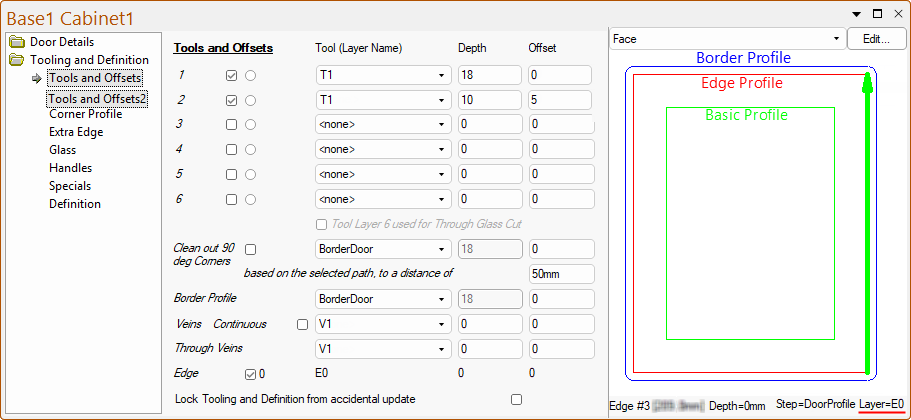Click the Edit... button
The image size is (911, 420).
[876, 39]
